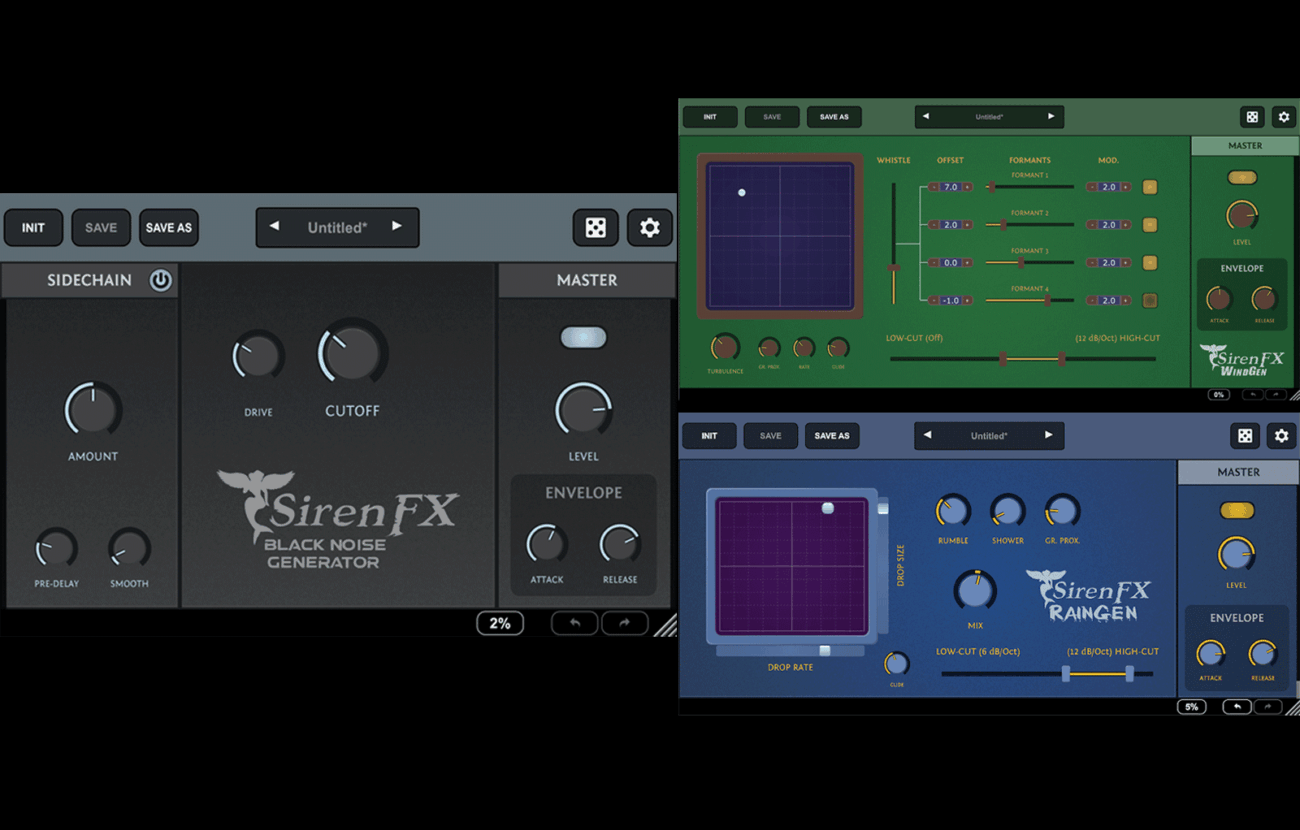This screenshot has height=830, width=1300.
Task: Enable the Formant 4 modulation button
Action: click(x=1150, y=300)
